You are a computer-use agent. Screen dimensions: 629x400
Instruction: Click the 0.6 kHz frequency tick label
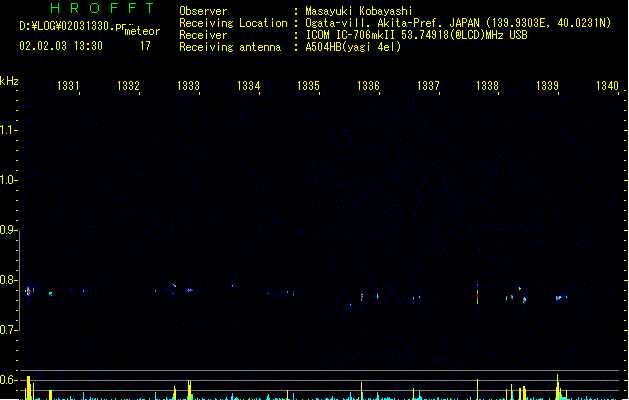[7, 380]
